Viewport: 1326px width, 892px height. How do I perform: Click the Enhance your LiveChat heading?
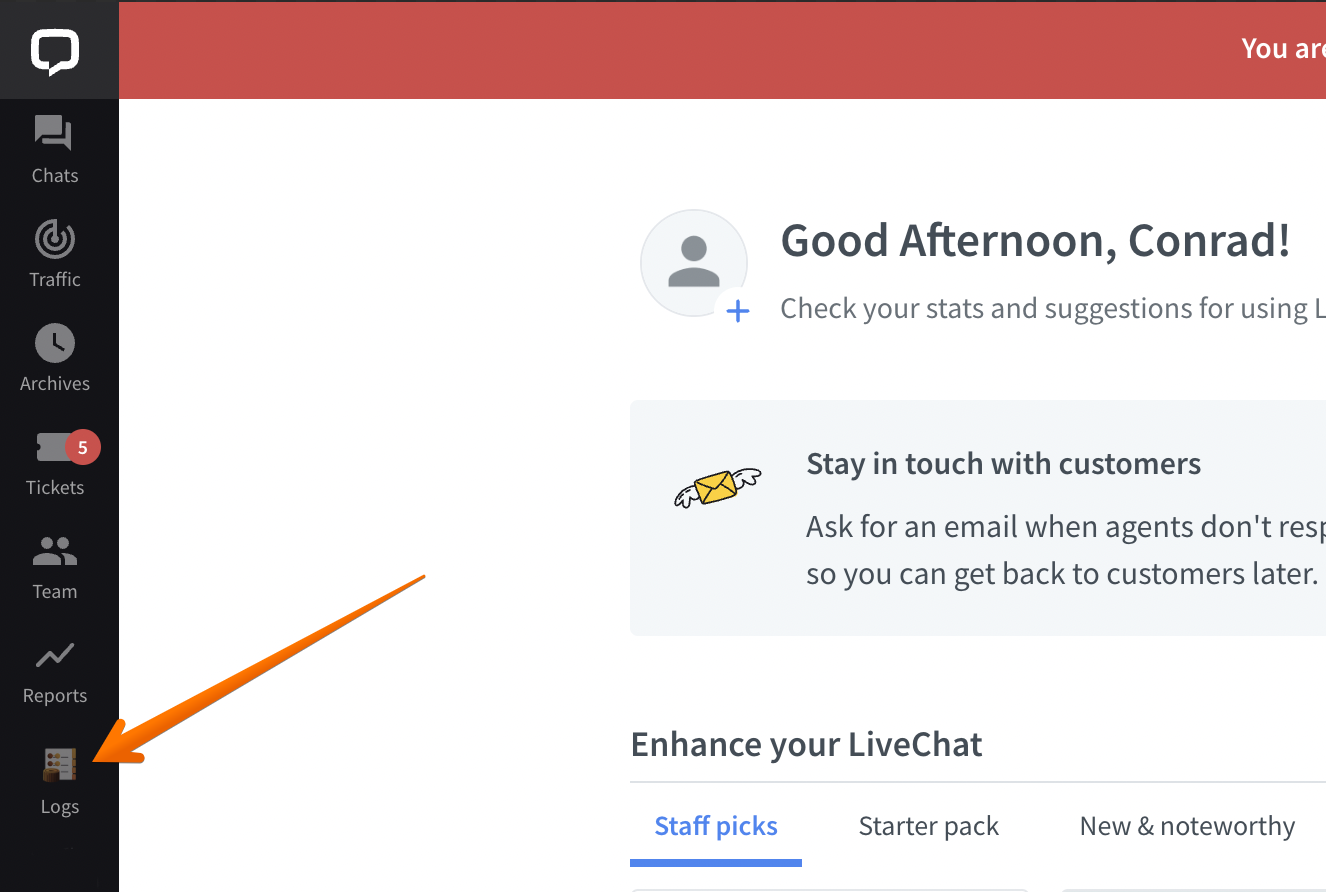(x=806, y=744)
